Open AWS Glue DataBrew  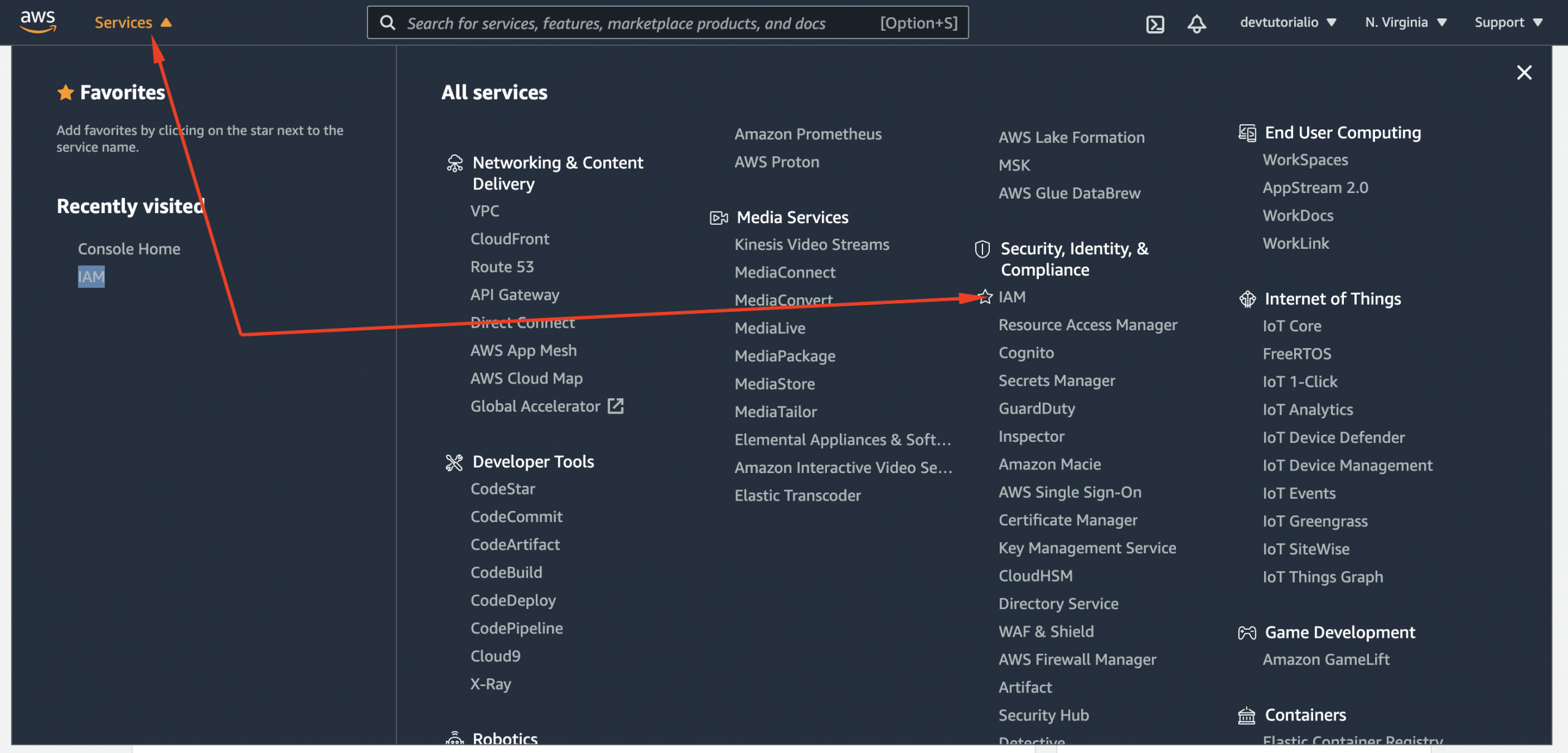pos(1069,193)
